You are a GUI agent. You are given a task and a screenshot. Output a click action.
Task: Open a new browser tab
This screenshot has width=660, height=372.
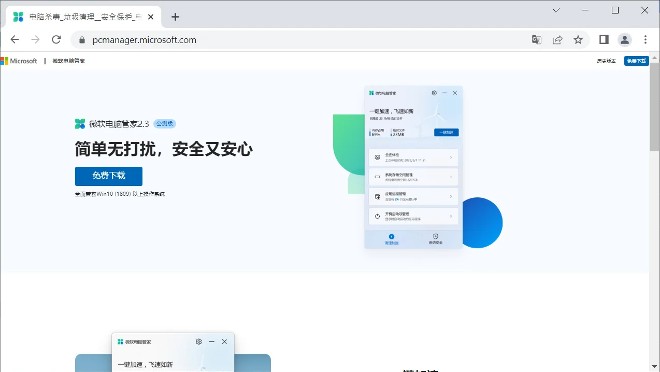click(x=176, y=17)
